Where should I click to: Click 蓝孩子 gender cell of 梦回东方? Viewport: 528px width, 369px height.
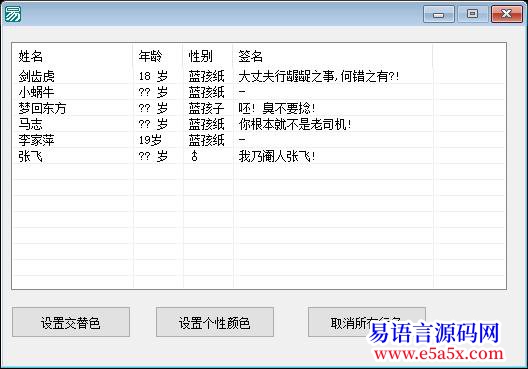[x=206, y=108]
